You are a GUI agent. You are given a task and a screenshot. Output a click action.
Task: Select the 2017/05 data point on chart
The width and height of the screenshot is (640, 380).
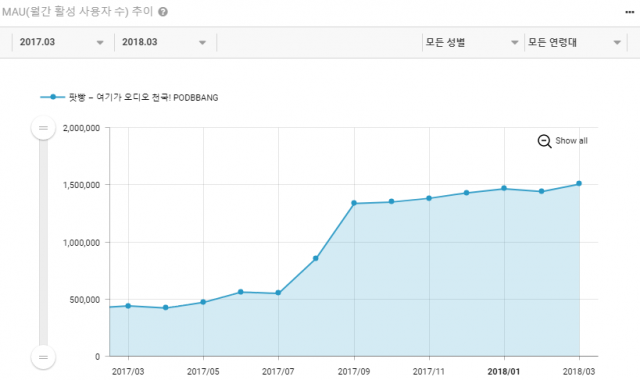click(203, 302)
